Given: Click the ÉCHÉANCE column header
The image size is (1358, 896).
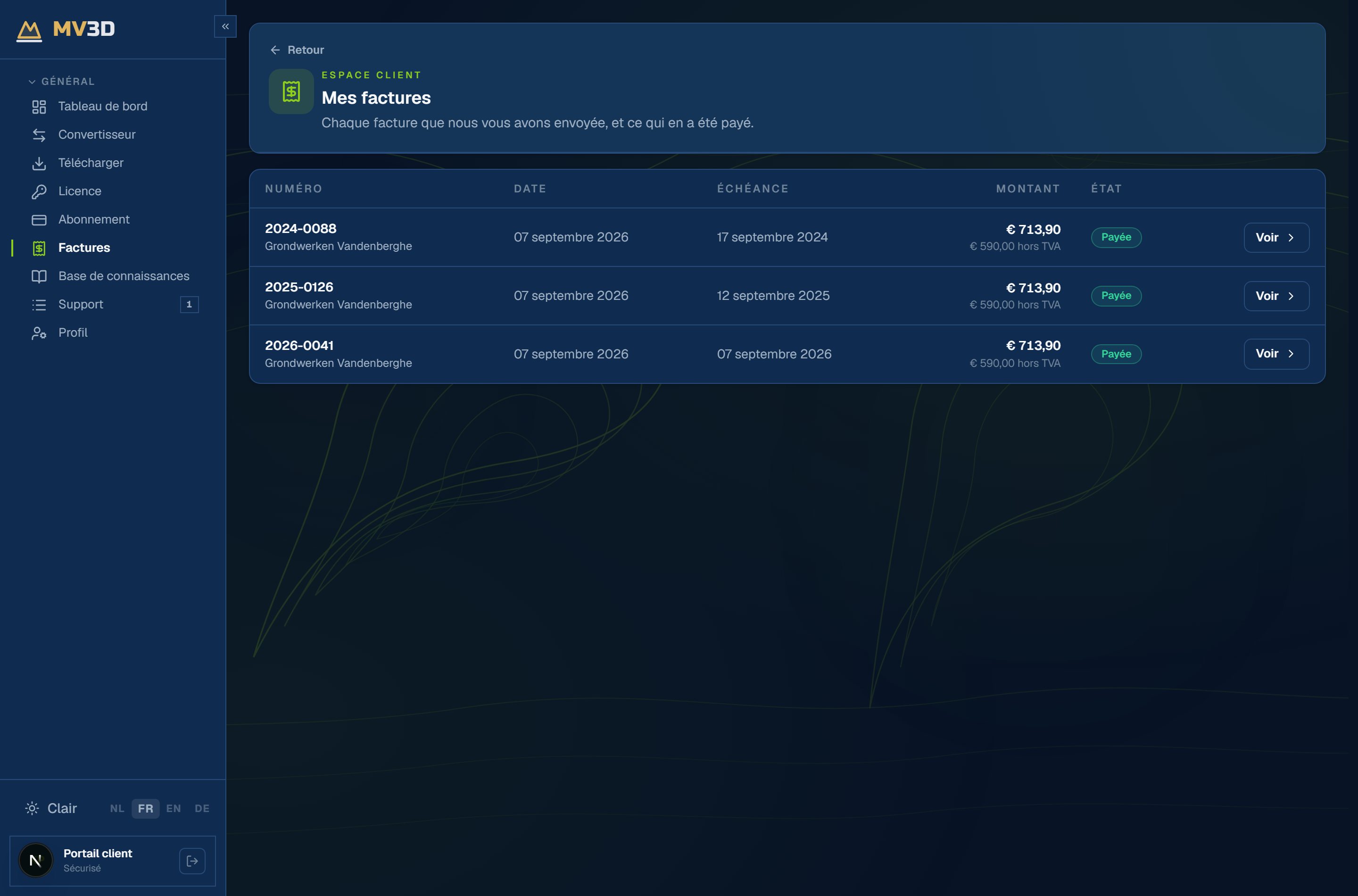Looking at the screenshot, I should click(x=753, y=189).
